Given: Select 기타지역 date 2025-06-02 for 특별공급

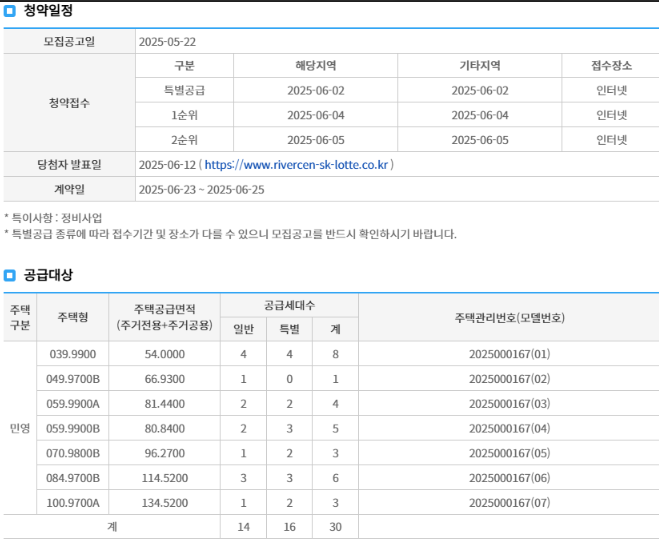Looking at the screenshot, I should point(480,91).
